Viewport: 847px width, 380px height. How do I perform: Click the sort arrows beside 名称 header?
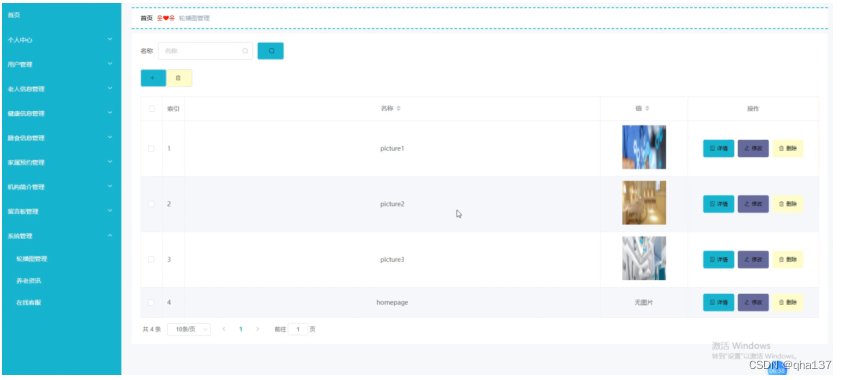pyautogui.click(x=399, y=109)
